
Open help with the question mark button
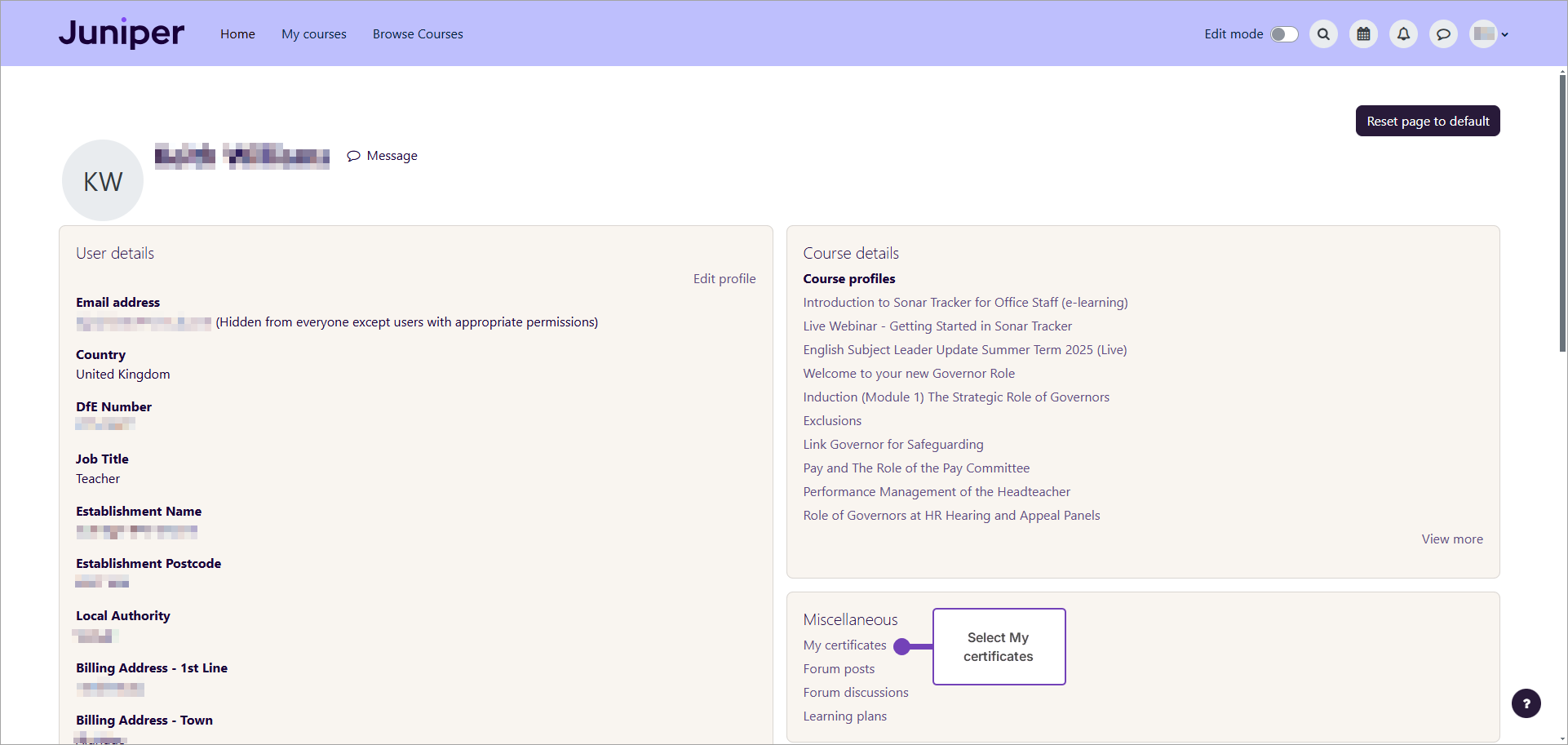click(1526, 703)
